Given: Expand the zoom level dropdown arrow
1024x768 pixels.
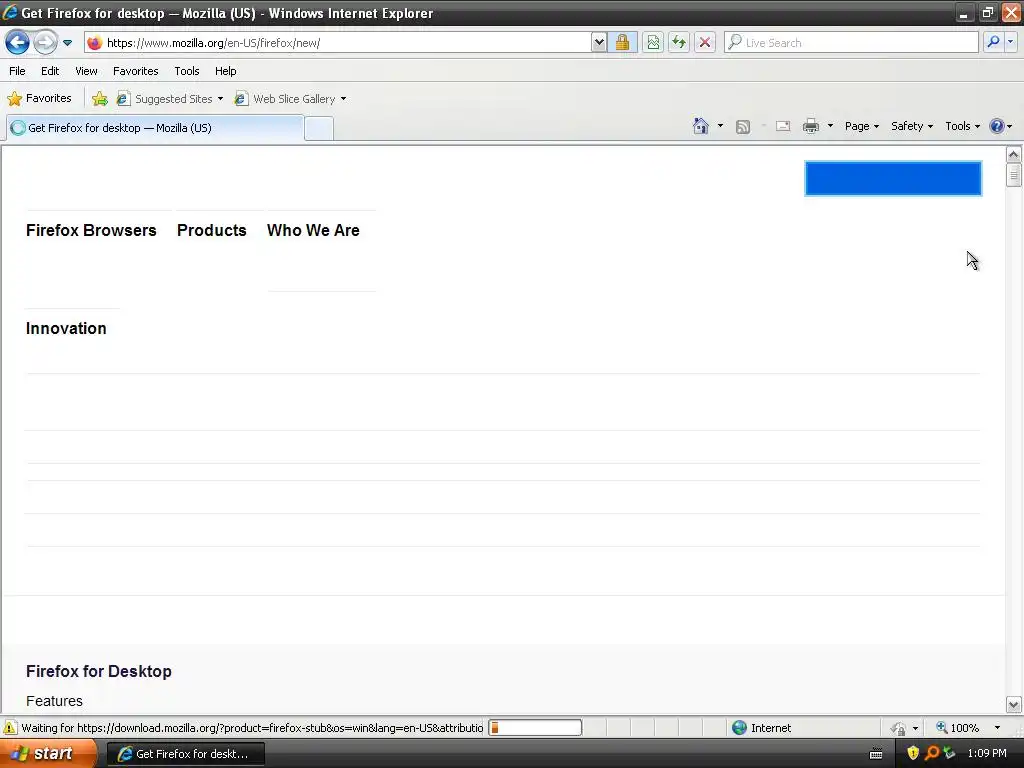Looking at the screenshot, I should pyautogui.click(x=997, y=728).
